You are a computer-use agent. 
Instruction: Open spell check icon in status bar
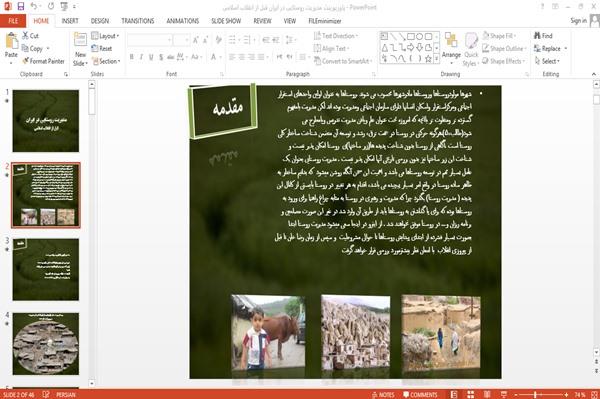coord(46,394)
